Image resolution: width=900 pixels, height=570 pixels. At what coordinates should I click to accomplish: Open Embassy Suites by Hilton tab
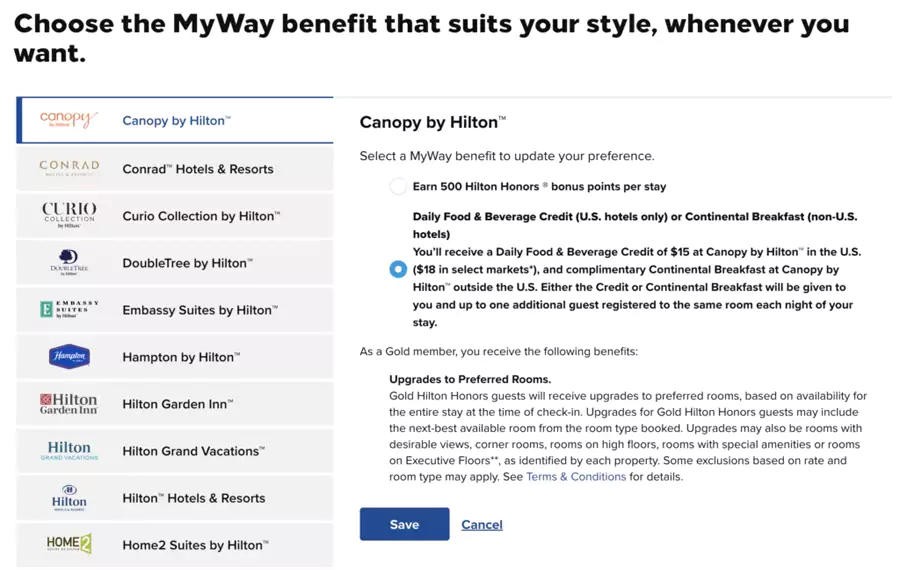coord(200,310)
